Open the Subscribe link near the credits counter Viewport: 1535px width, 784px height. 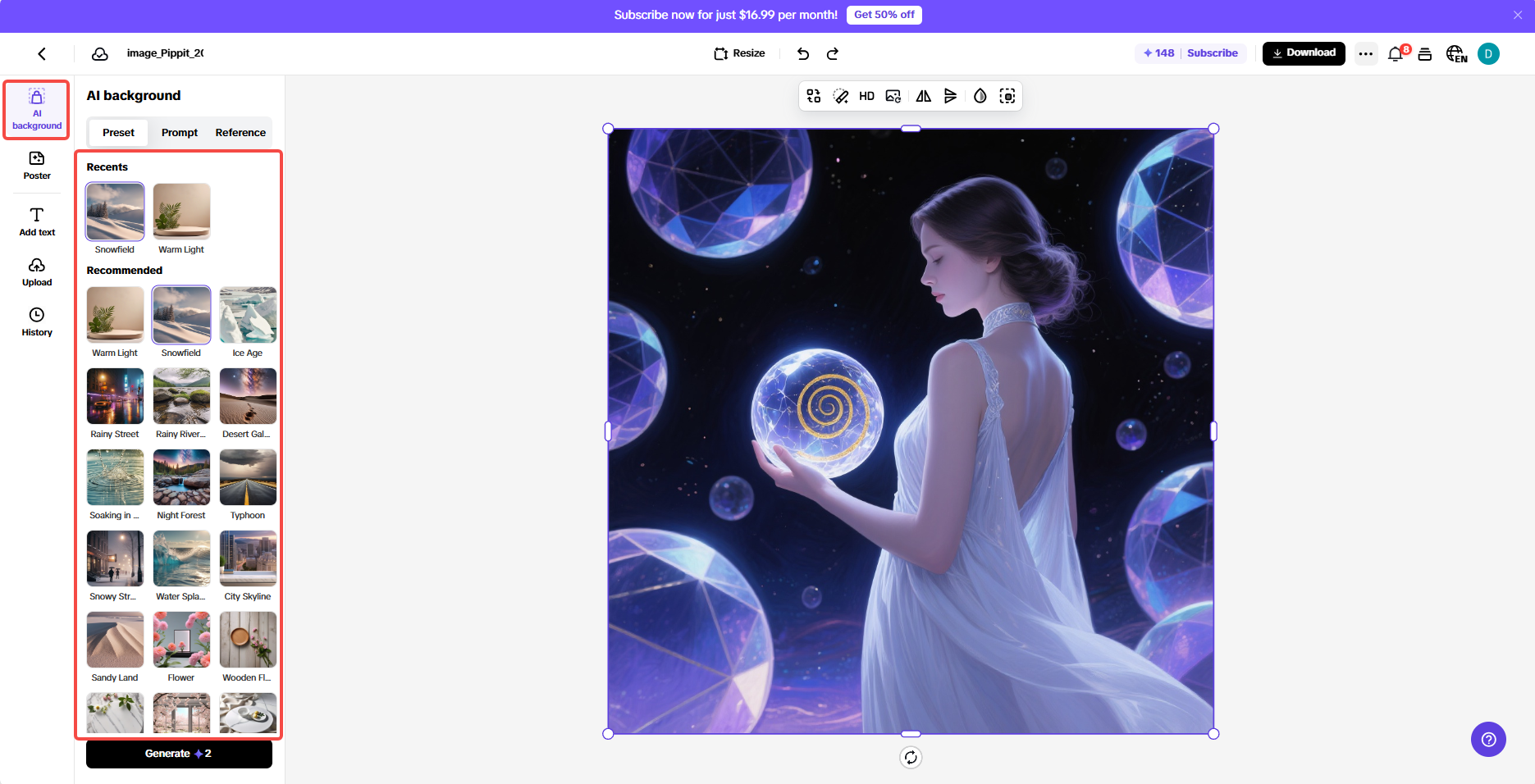[1213, 52]
